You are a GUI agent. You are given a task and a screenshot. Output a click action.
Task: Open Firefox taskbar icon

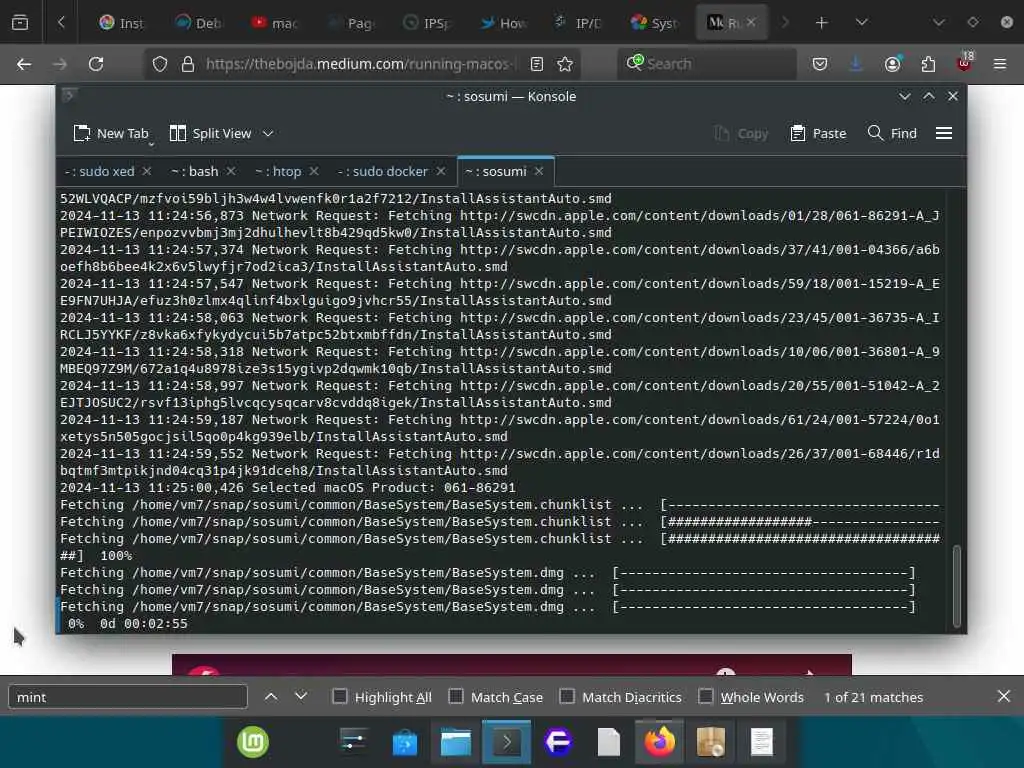[660, 743]
